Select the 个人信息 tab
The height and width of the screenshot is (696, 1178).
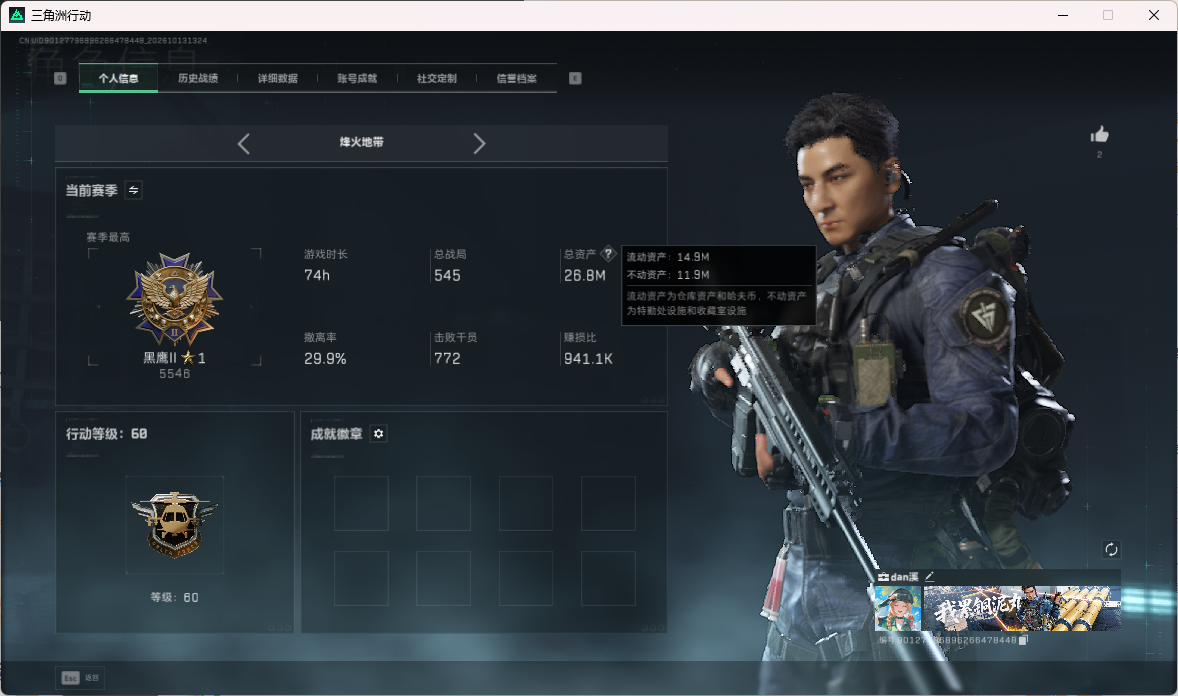(x=119, y=78)
